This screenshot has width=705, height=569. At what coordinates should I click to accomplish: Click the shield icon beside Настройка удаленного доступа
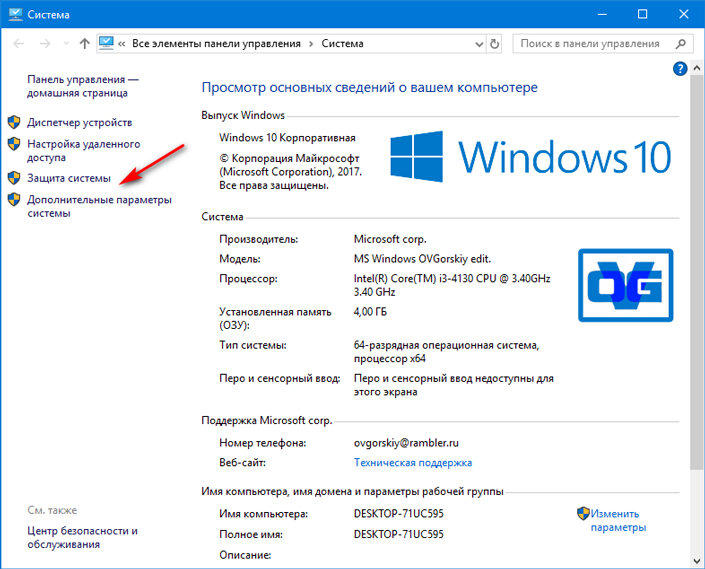[x=14, y=144]
